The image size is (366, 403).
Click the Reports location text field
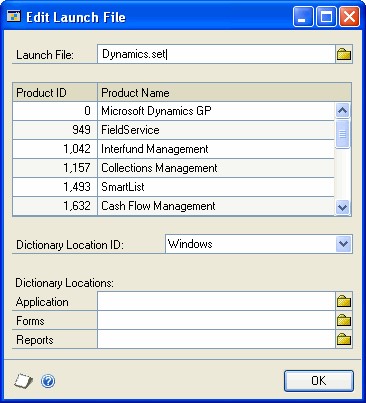tap(216, 339)
